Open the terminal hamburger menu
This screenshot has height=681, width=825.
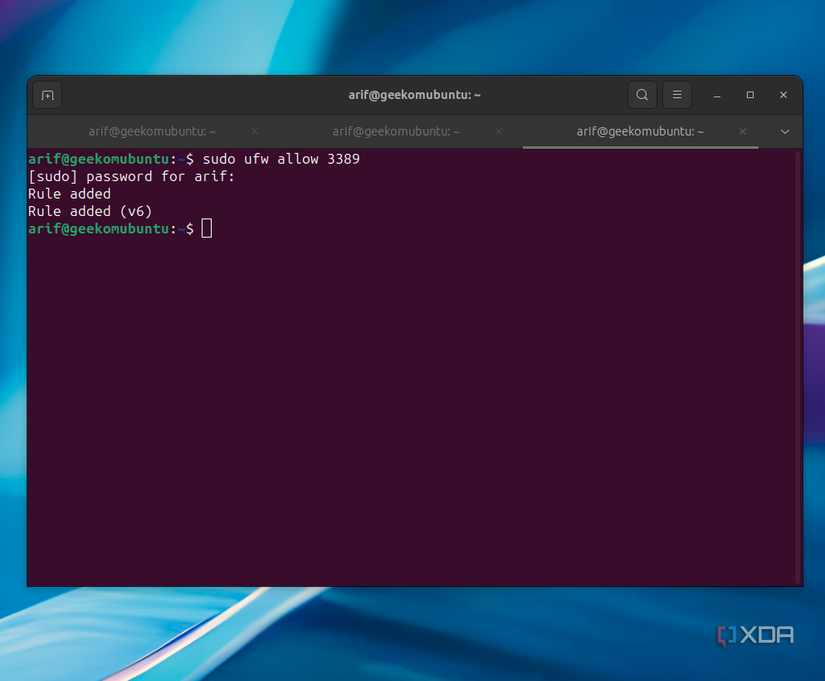pyautogui.click(x=677, y=95)
